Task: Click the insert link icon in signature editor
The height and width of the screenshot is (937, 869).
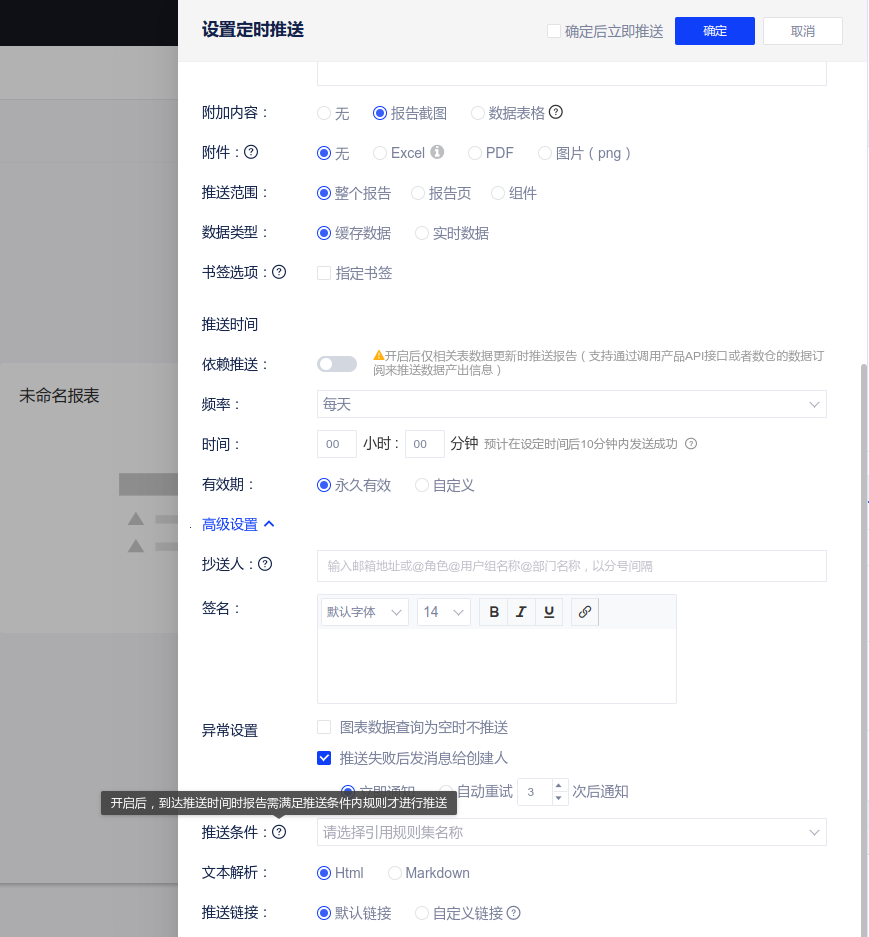Action: 585,612
